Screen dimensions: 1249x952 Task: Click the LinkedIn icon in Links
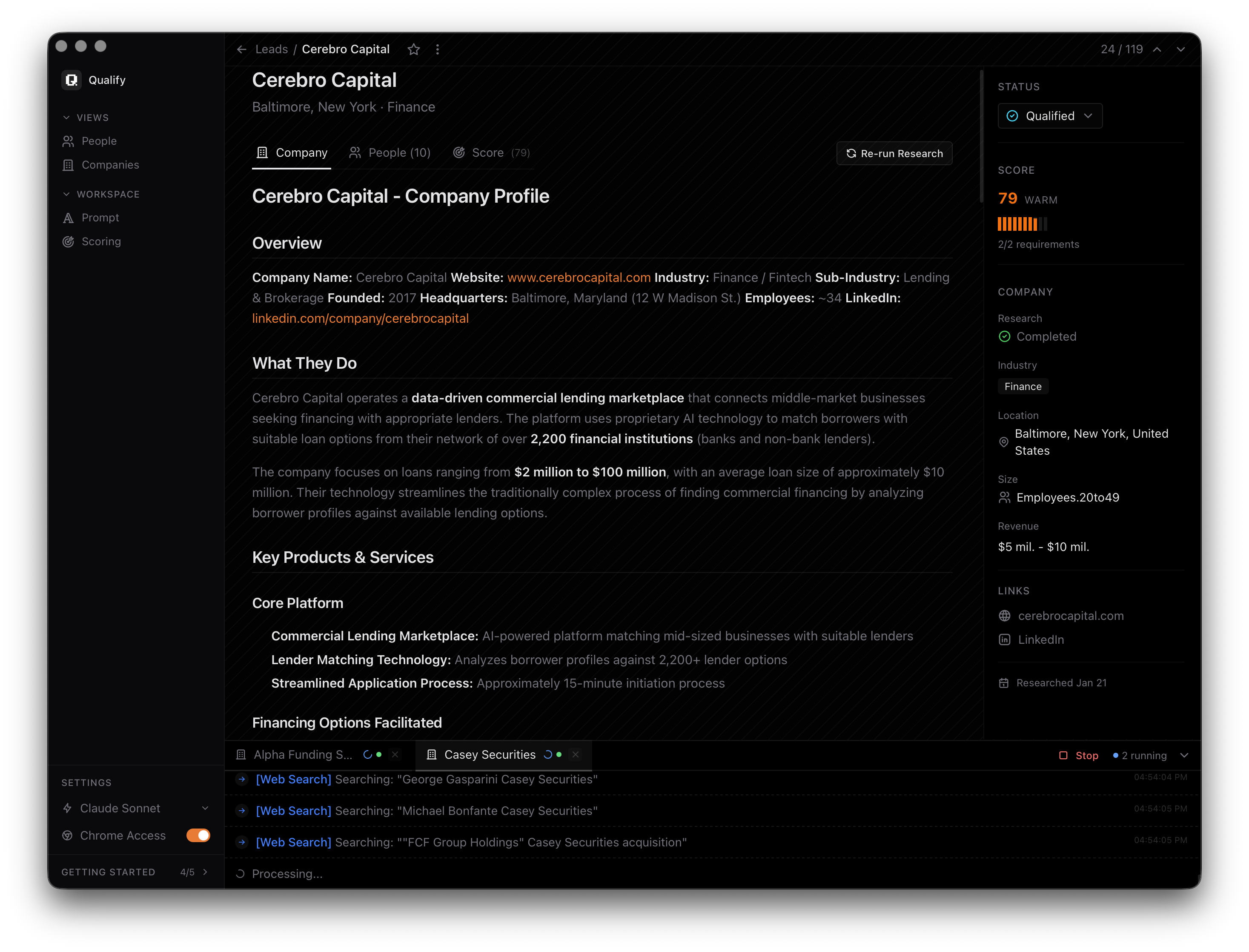point(1004,640)
